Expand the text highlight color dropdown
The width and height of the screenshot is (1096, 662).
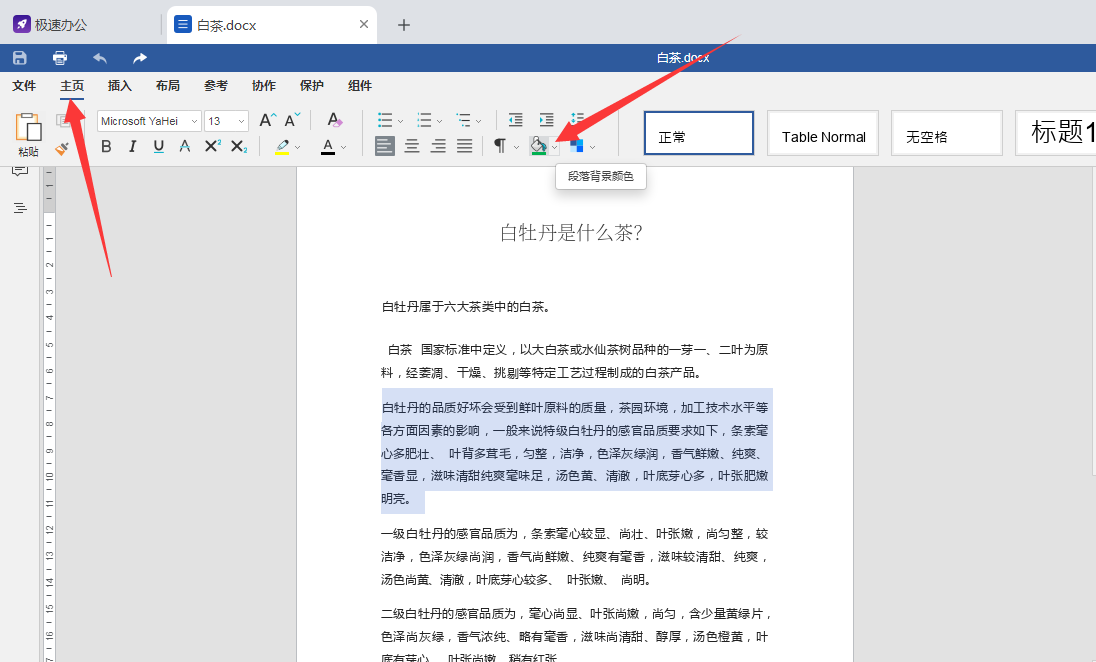point(296,145)
